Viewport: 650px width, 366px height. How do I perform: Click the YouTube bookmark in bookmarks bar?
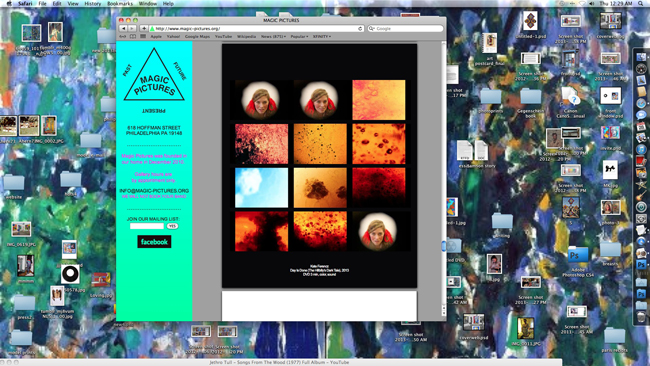click(x=223, y=36)
